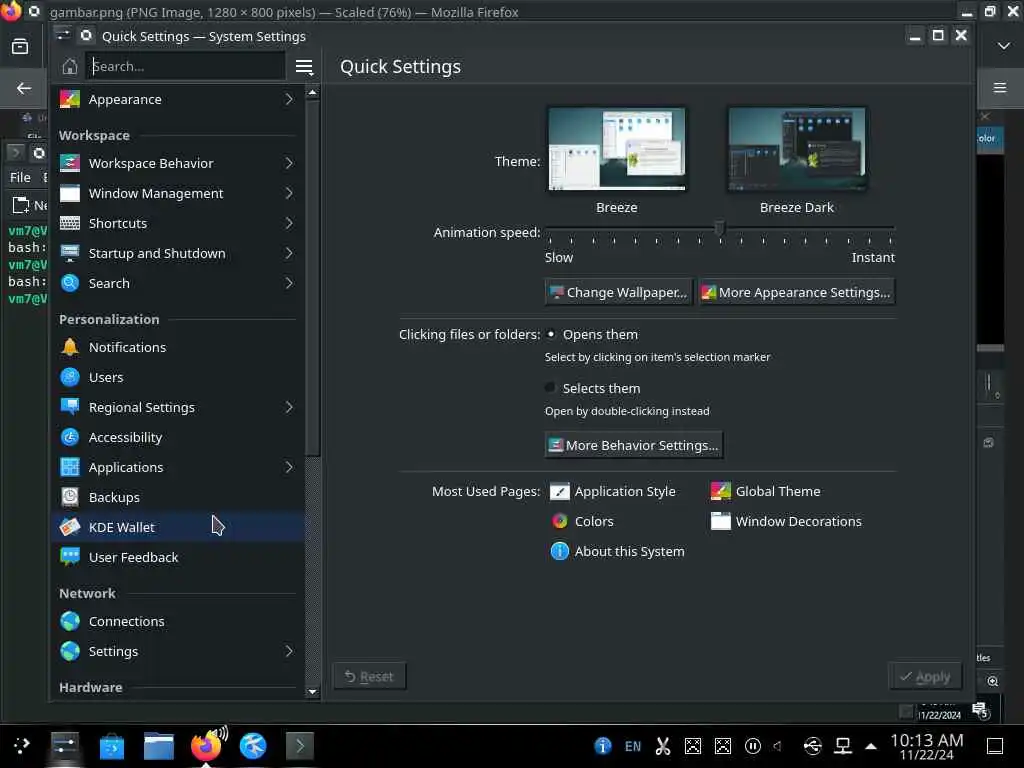Expand the Appearance category chevron

tap(289, 99)
